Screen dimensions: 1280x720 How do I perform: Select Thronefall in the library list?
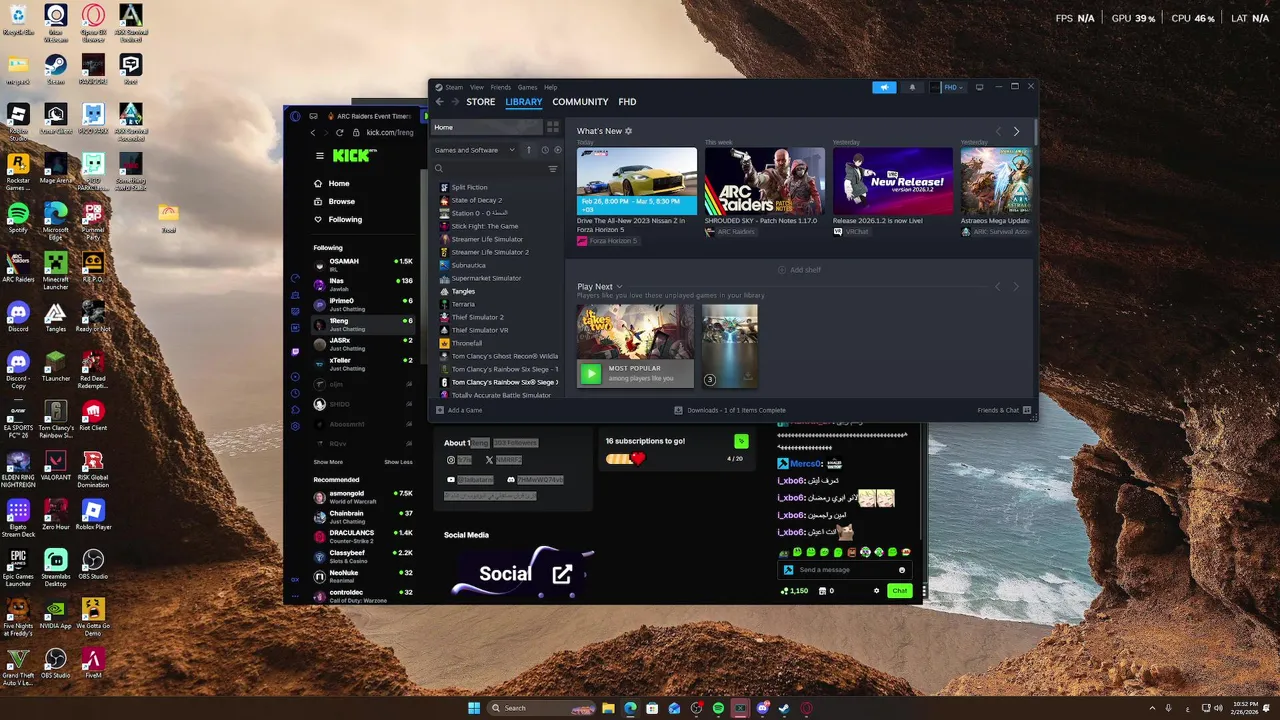[466, 343]
